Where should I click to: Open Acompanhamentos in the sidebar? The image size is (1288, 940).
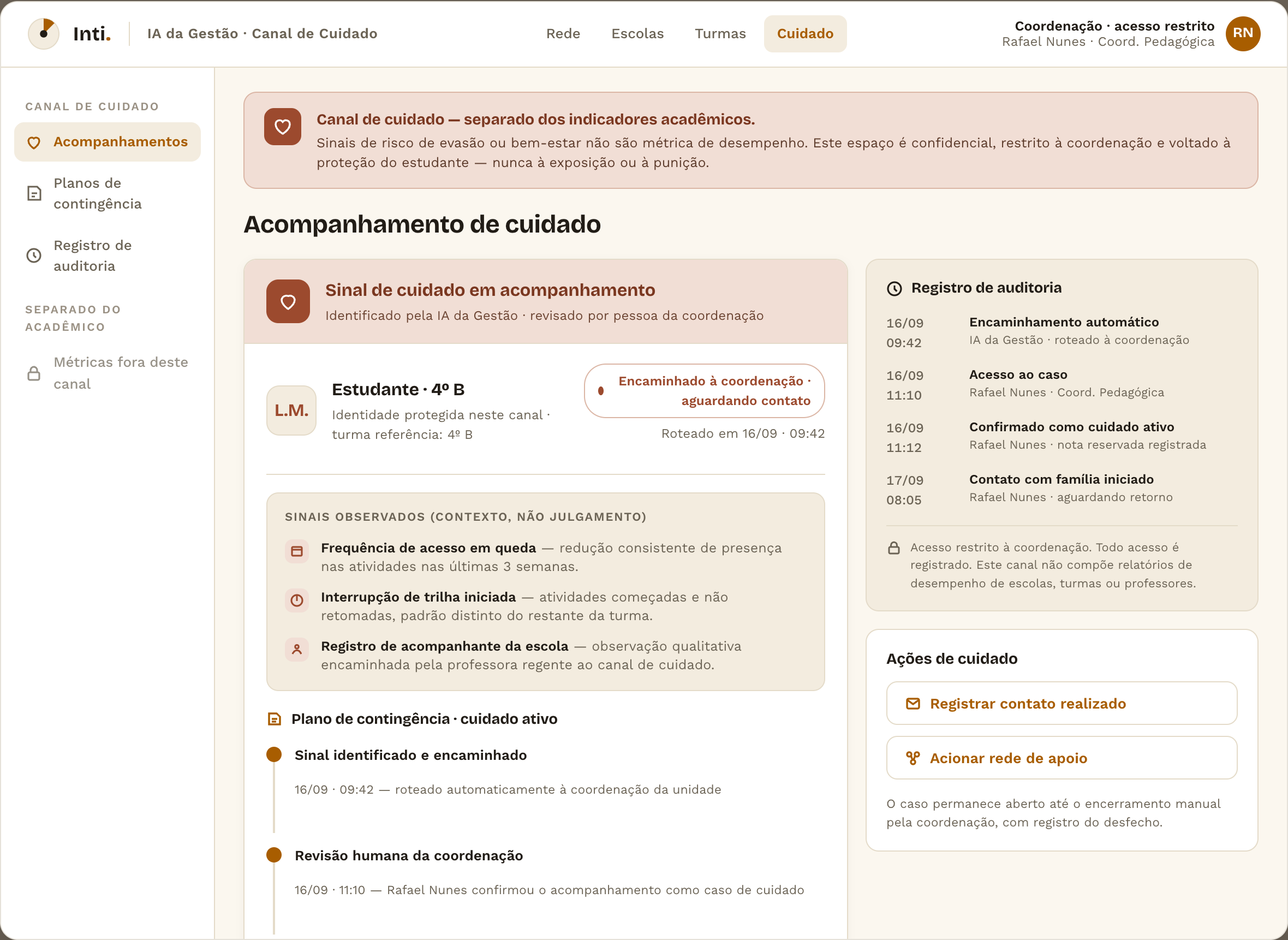108,142
